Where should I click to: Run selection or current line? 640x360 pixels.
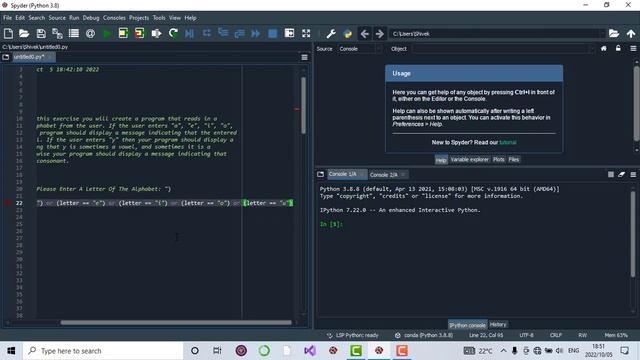(156, 33)
